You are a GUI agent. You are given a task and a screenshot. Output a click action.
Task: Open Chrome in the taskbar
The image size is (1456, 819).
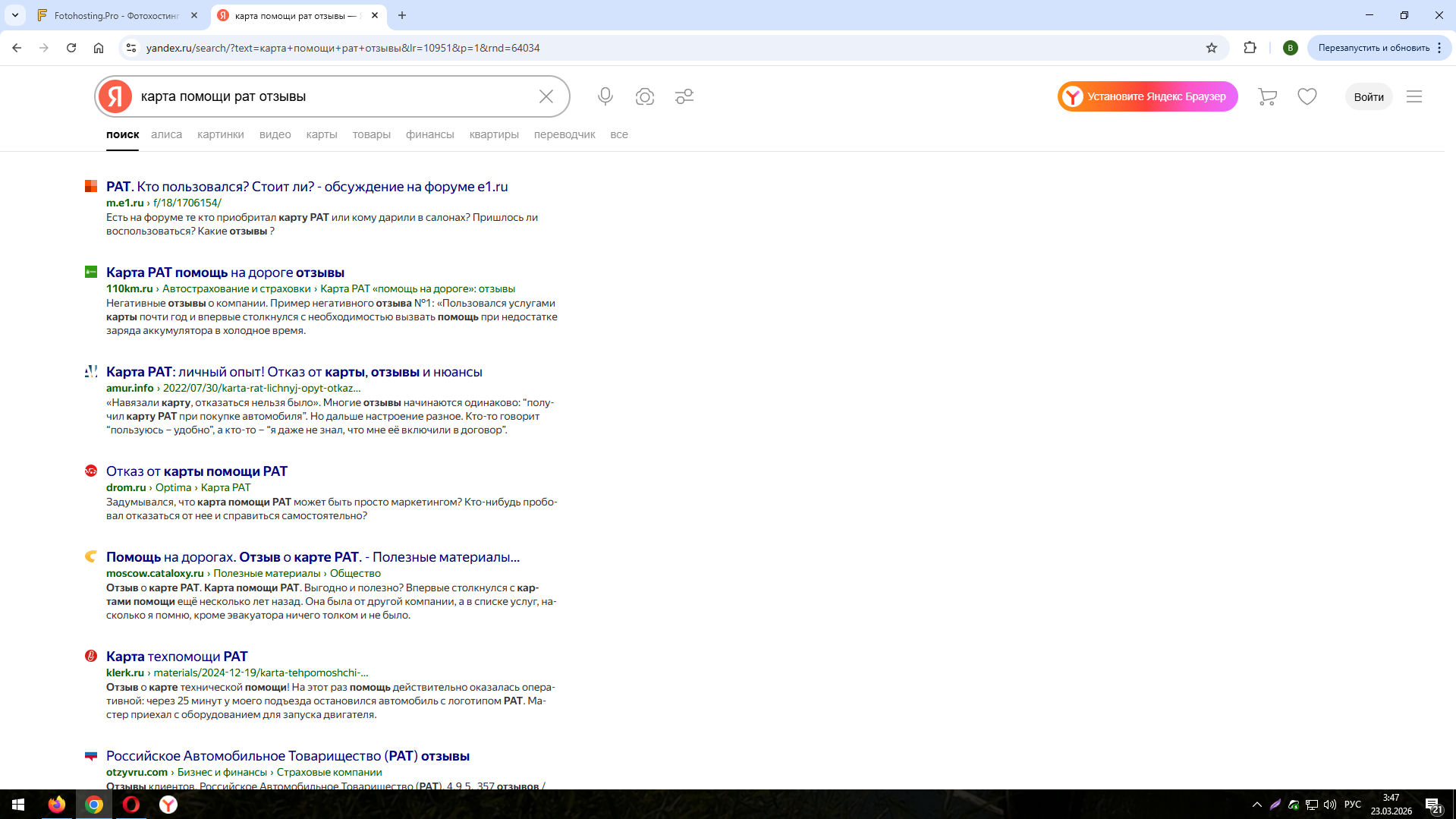[94, 805]
